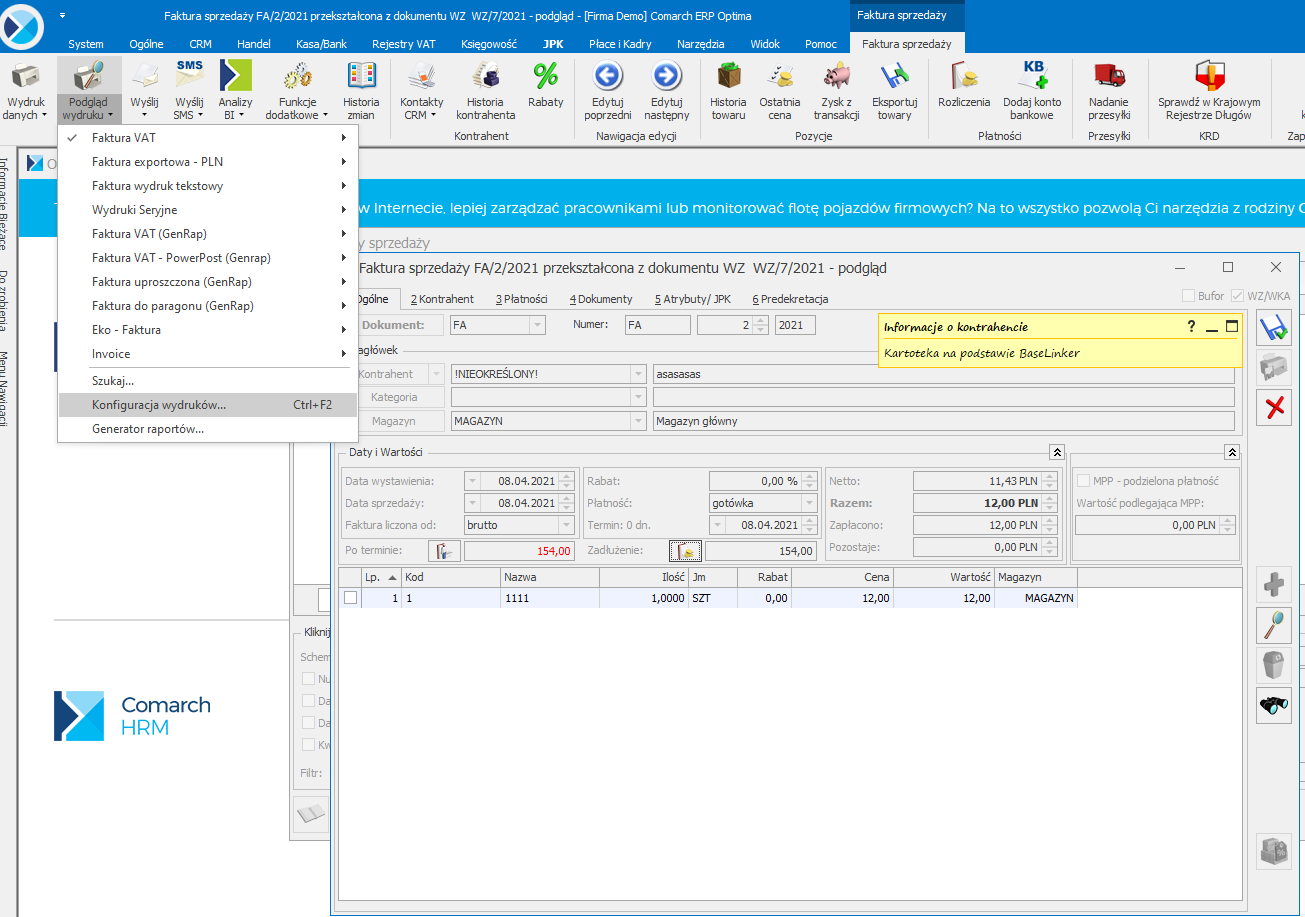This screenshot has height=917, width=1305.
Task: Click the red X cancel icon in invoice window
Action: (1273, 407)
